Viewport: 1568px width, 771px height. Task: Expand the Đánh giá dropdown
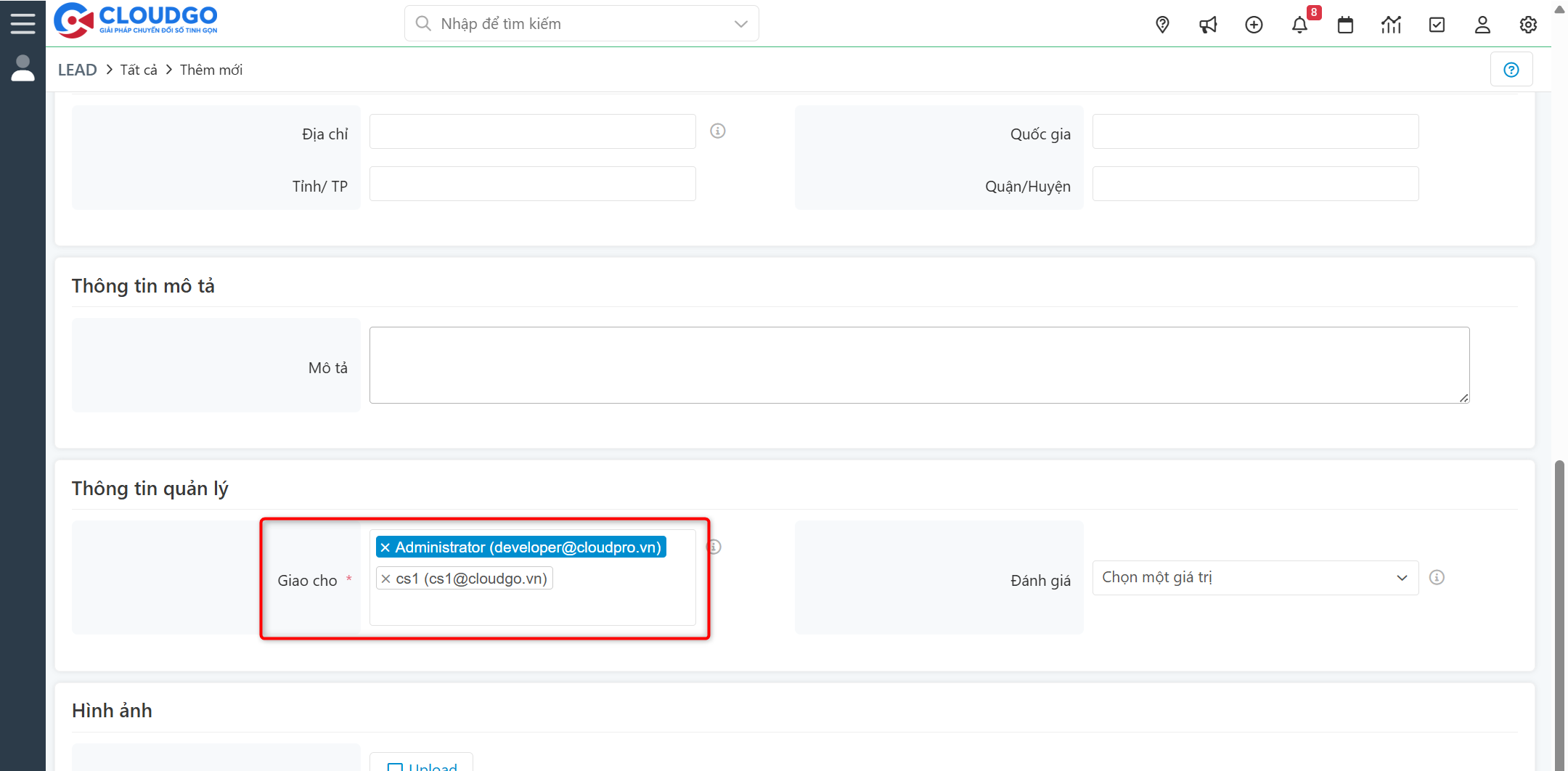(x=1255, y=578)
